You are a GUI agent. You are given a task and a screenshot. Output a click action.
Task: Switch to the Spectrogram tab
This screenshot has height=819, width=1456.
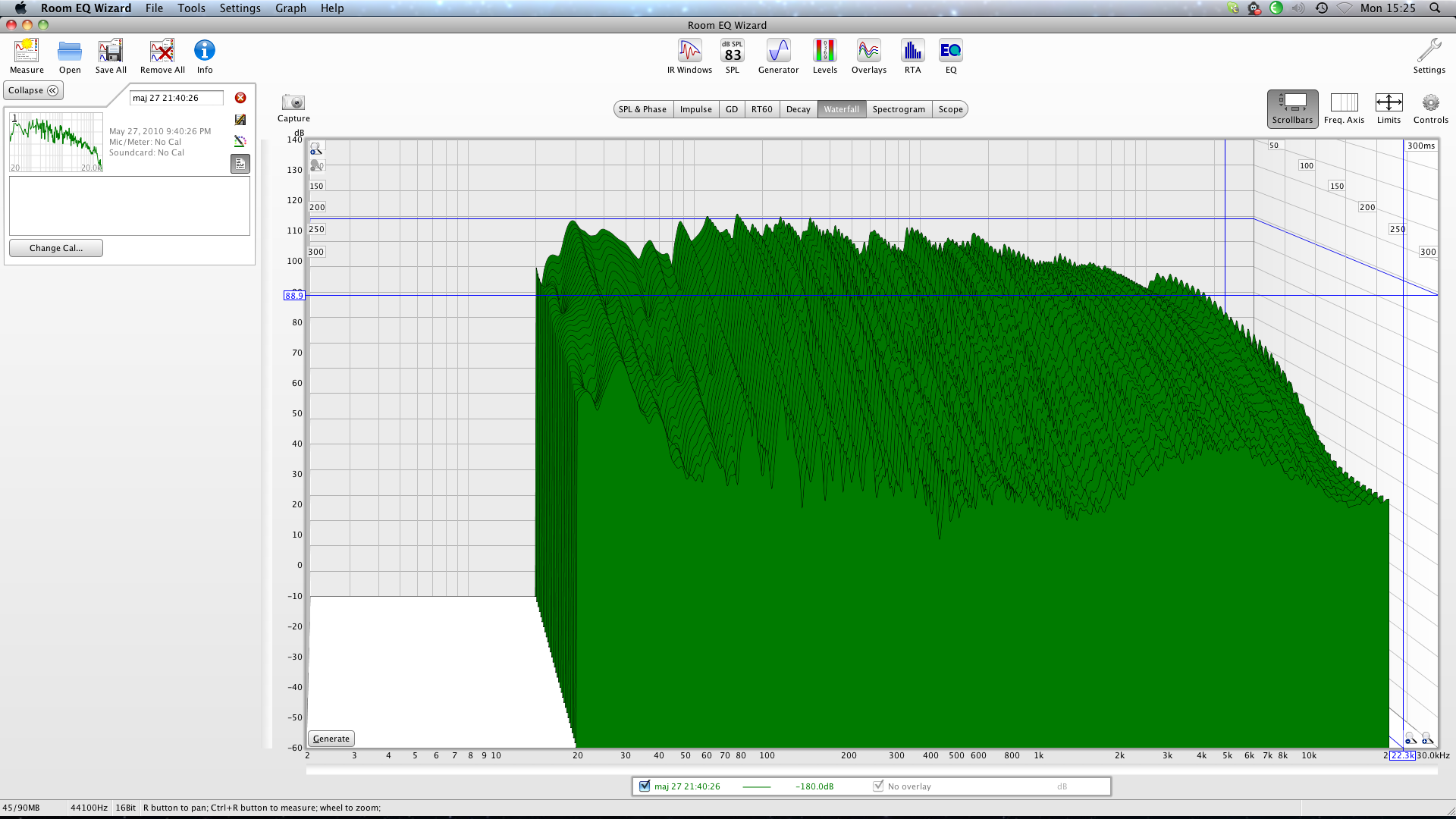[x=898, y=109]
